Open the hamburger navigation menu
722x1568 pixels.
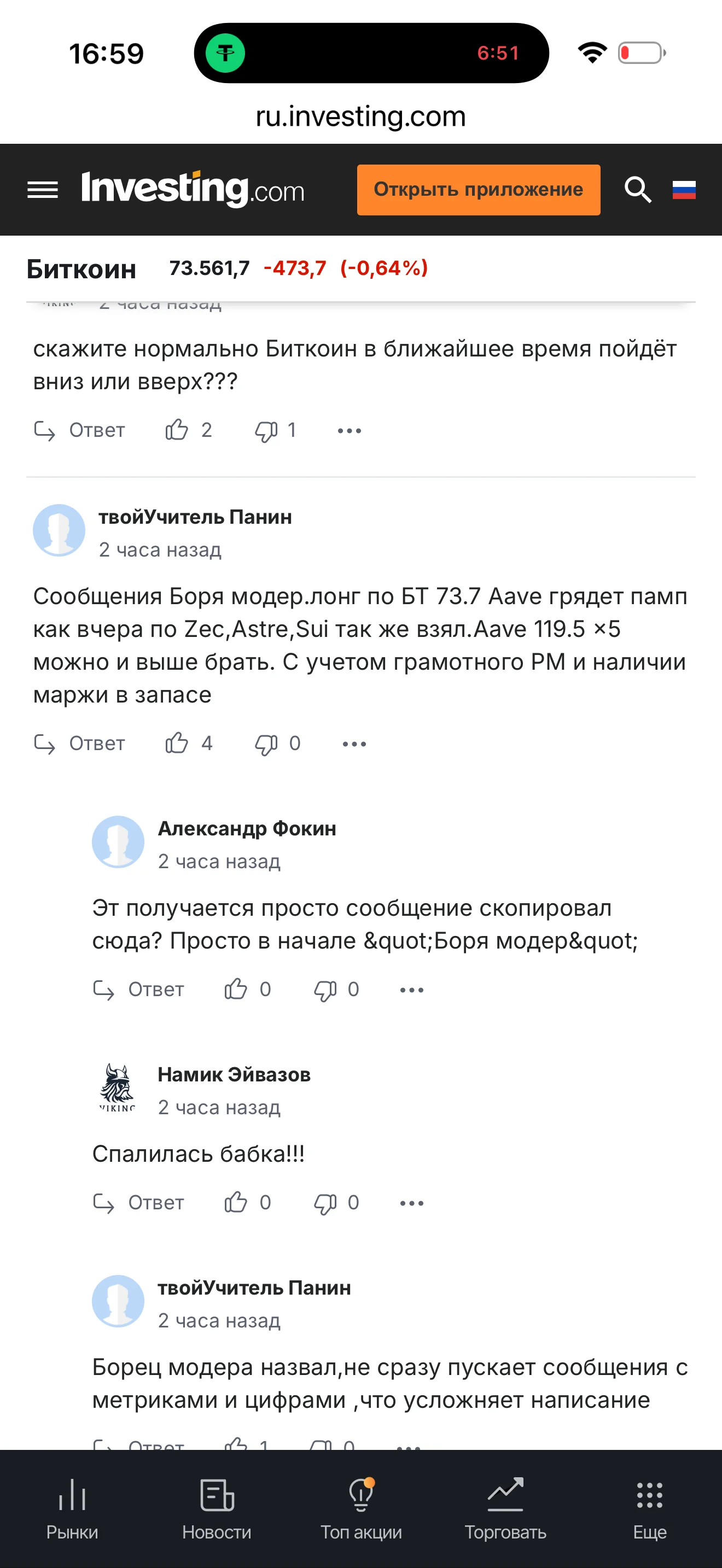tap(43, 190)
